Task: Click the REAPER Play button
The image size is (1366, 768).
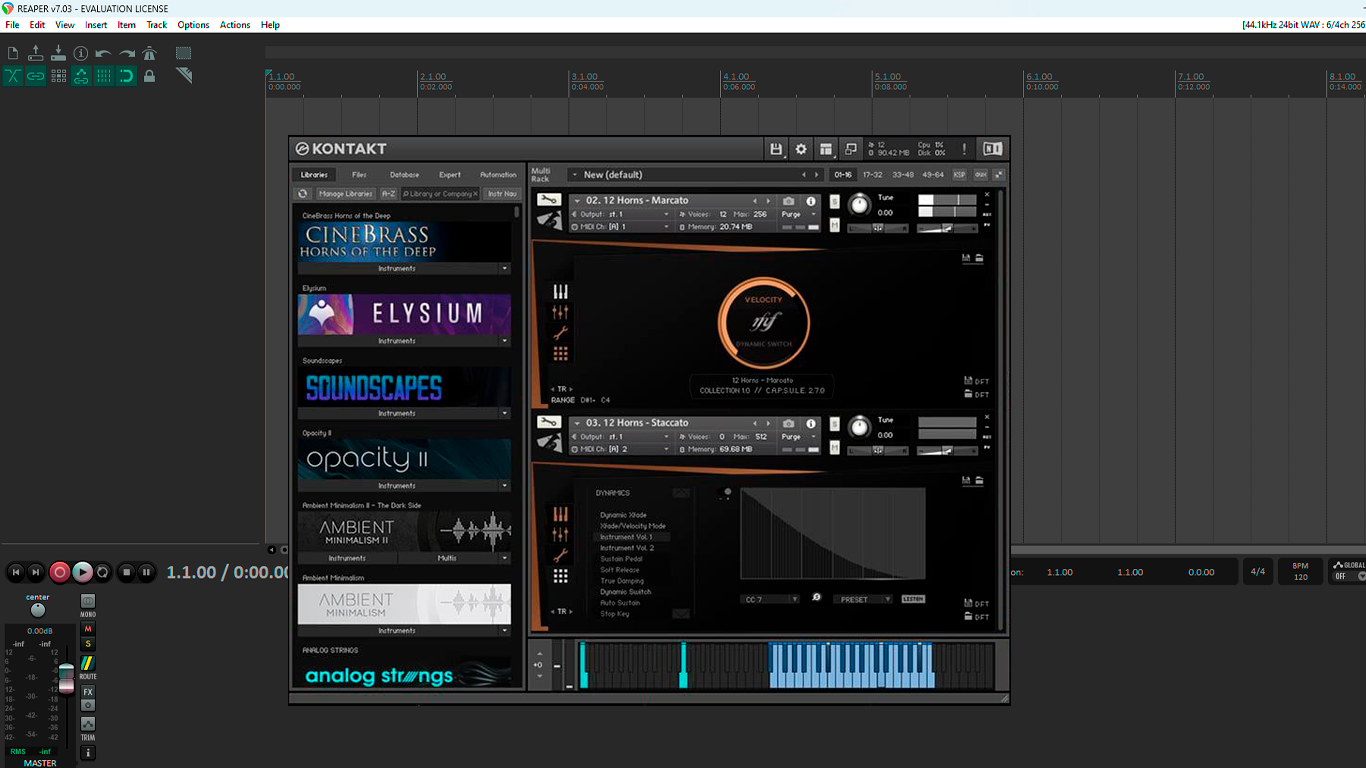Action: coord(82,572)
